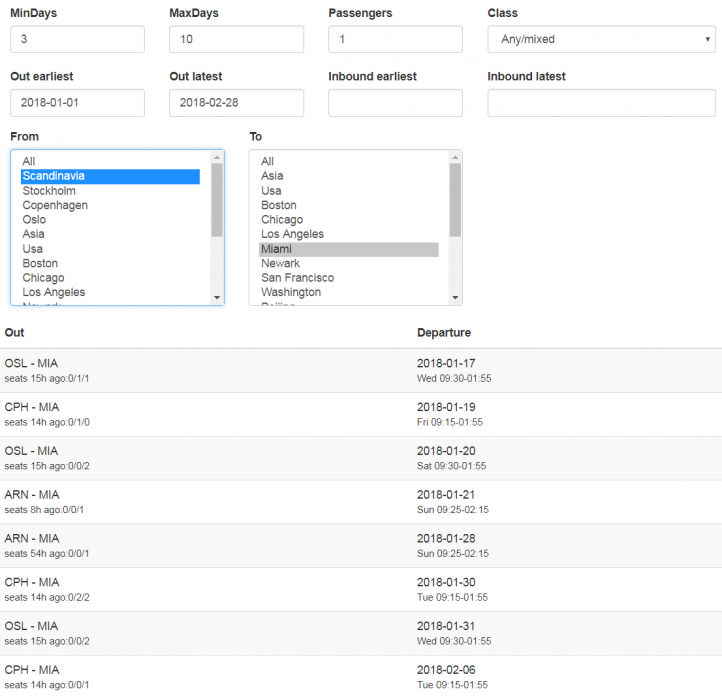Click the MinDays input field

(77, 39)
